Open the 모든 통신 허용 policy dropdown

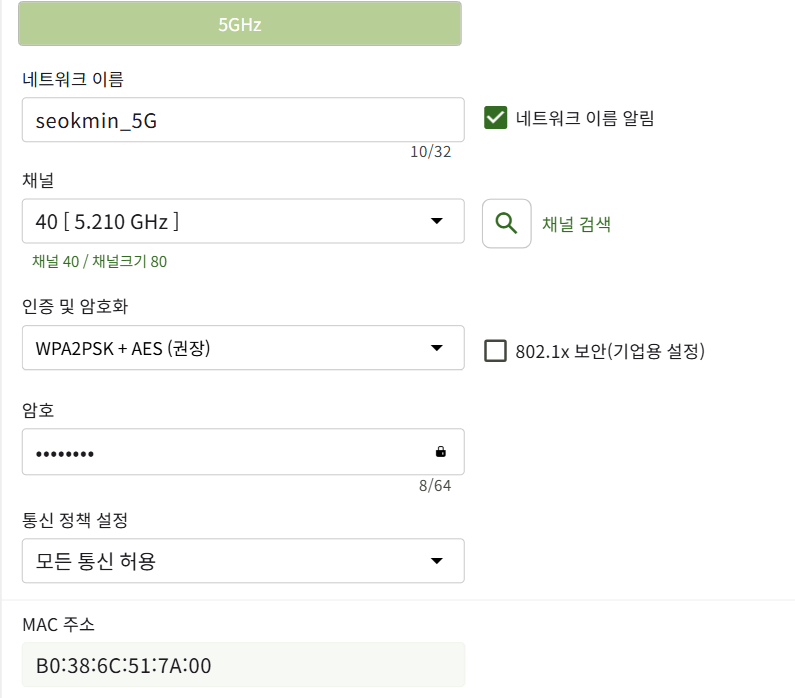click(243, 561)
